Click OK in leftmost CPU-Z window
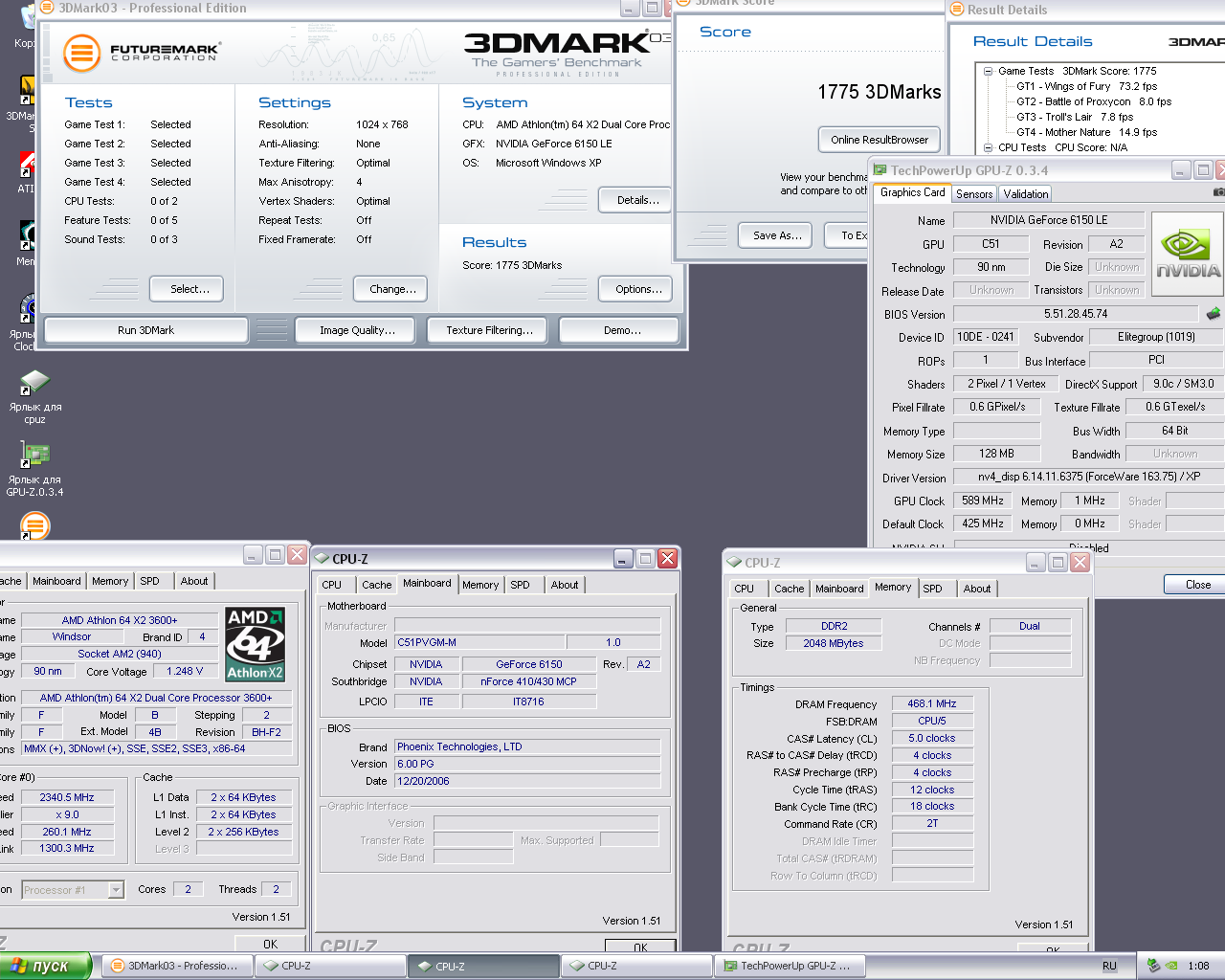Screen dimensions: 1225x980 (270, 944)
